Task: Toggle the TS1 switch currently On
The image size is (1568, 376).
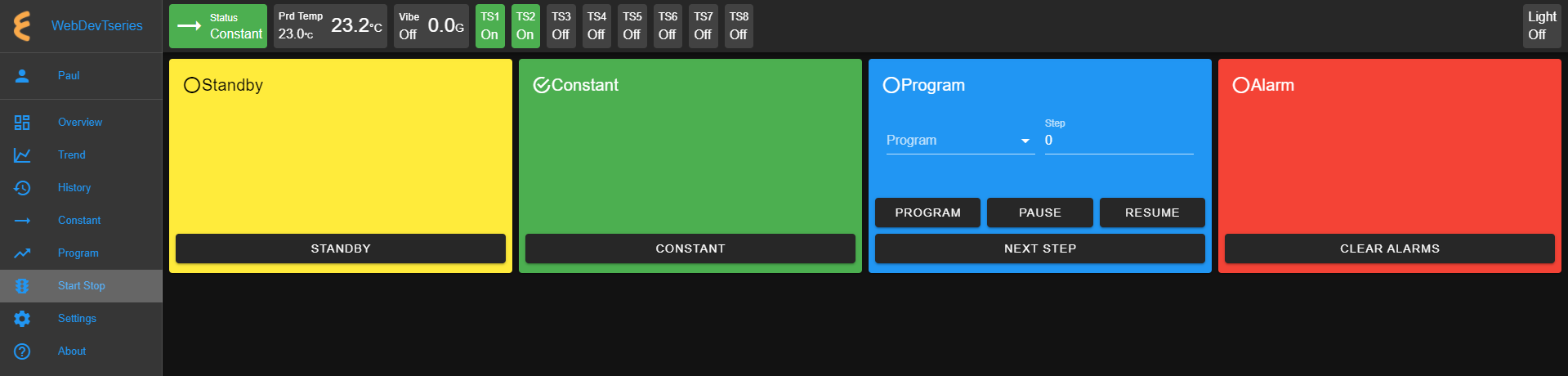Action: [490, 26]
